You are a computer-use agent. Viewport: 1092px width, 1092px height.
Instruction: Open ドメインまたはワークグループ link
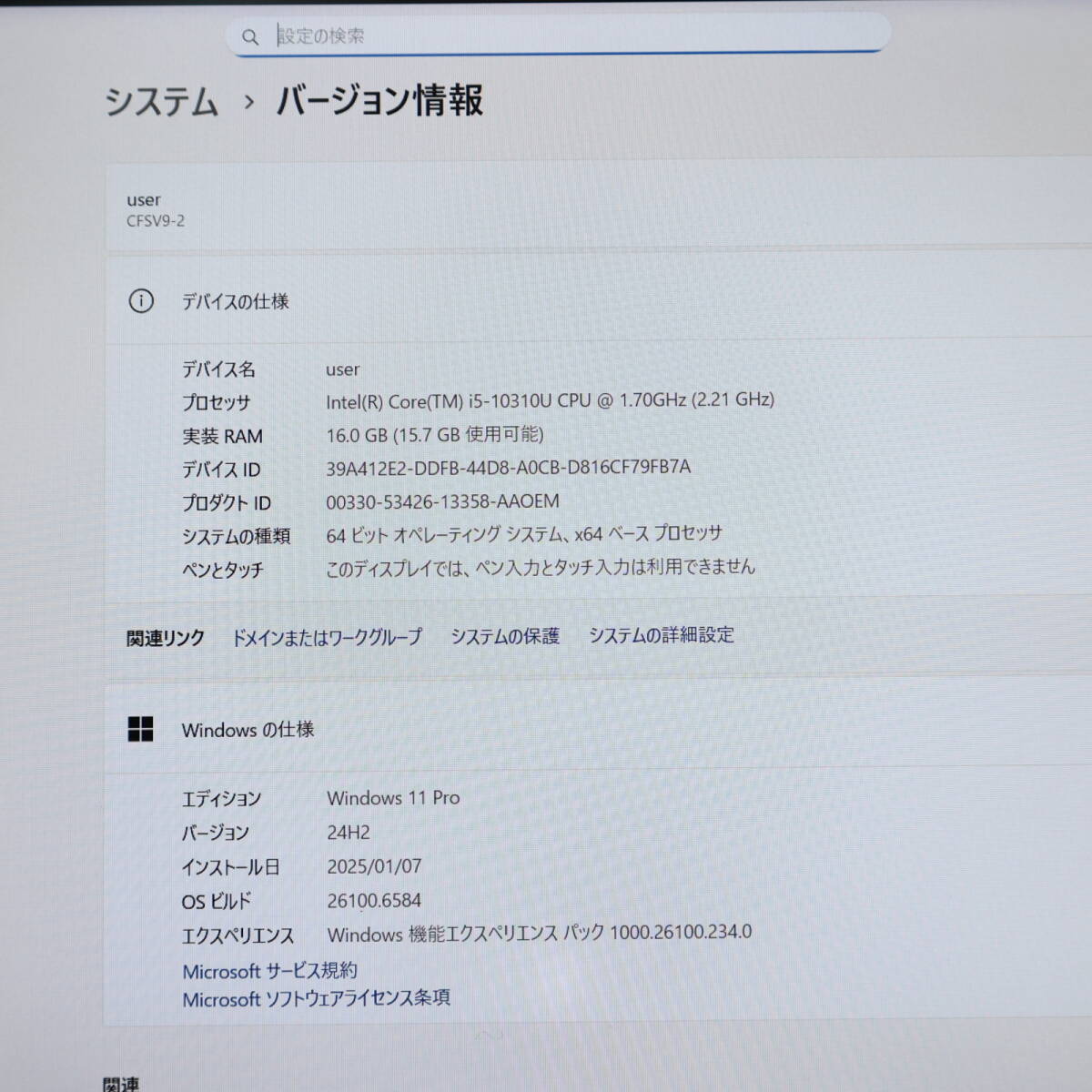(327, 637)
